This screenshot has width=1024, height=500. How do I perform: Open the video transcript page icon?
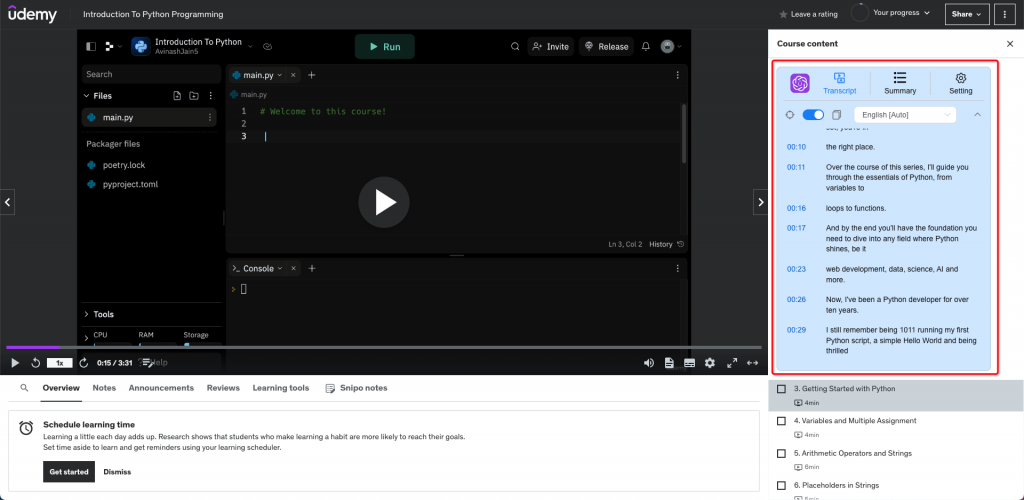click(669, 363)
